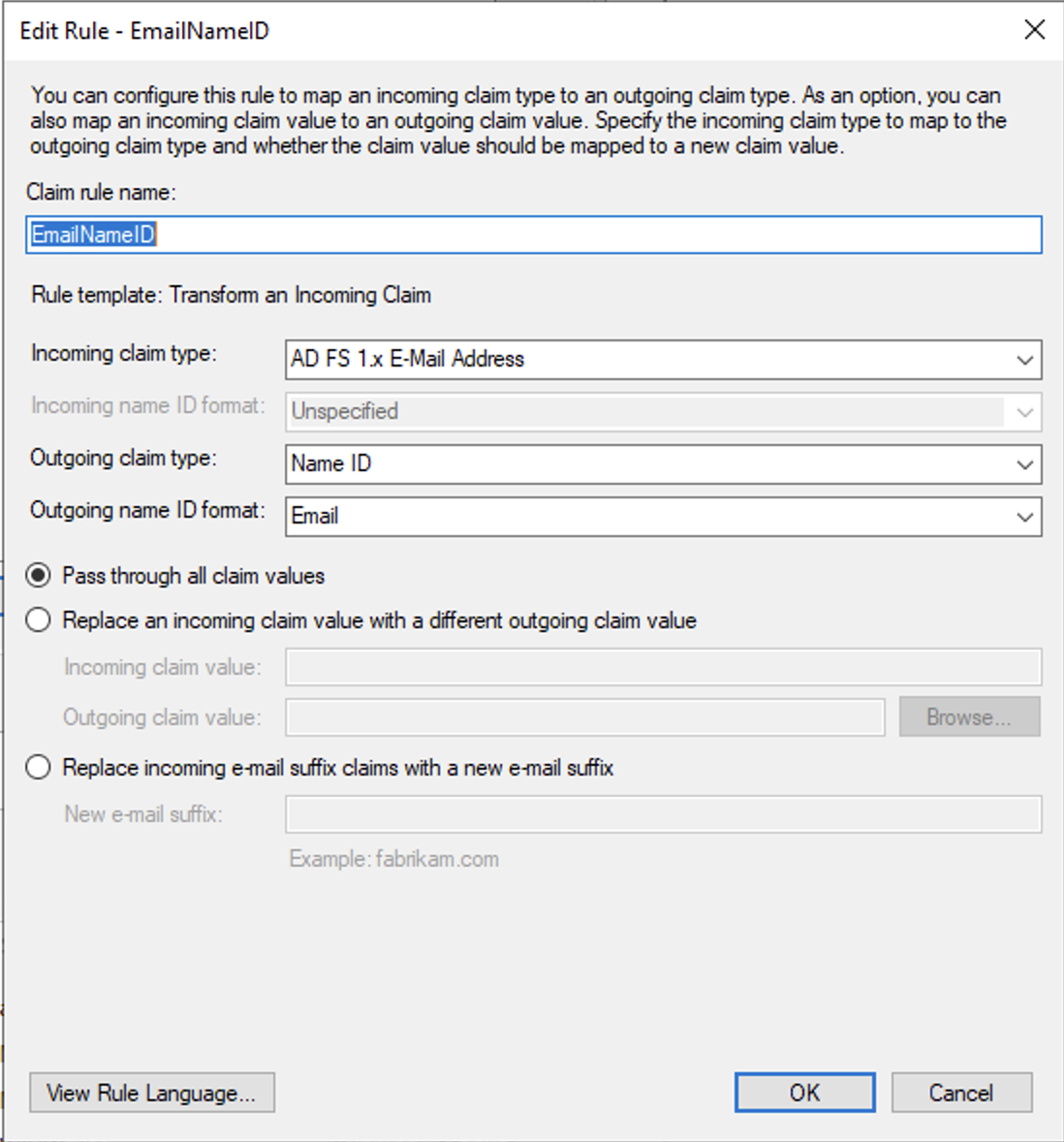Screen dimensions: 1064x1142
Task: Click the Rule template text line
Action: pos(231,295)
